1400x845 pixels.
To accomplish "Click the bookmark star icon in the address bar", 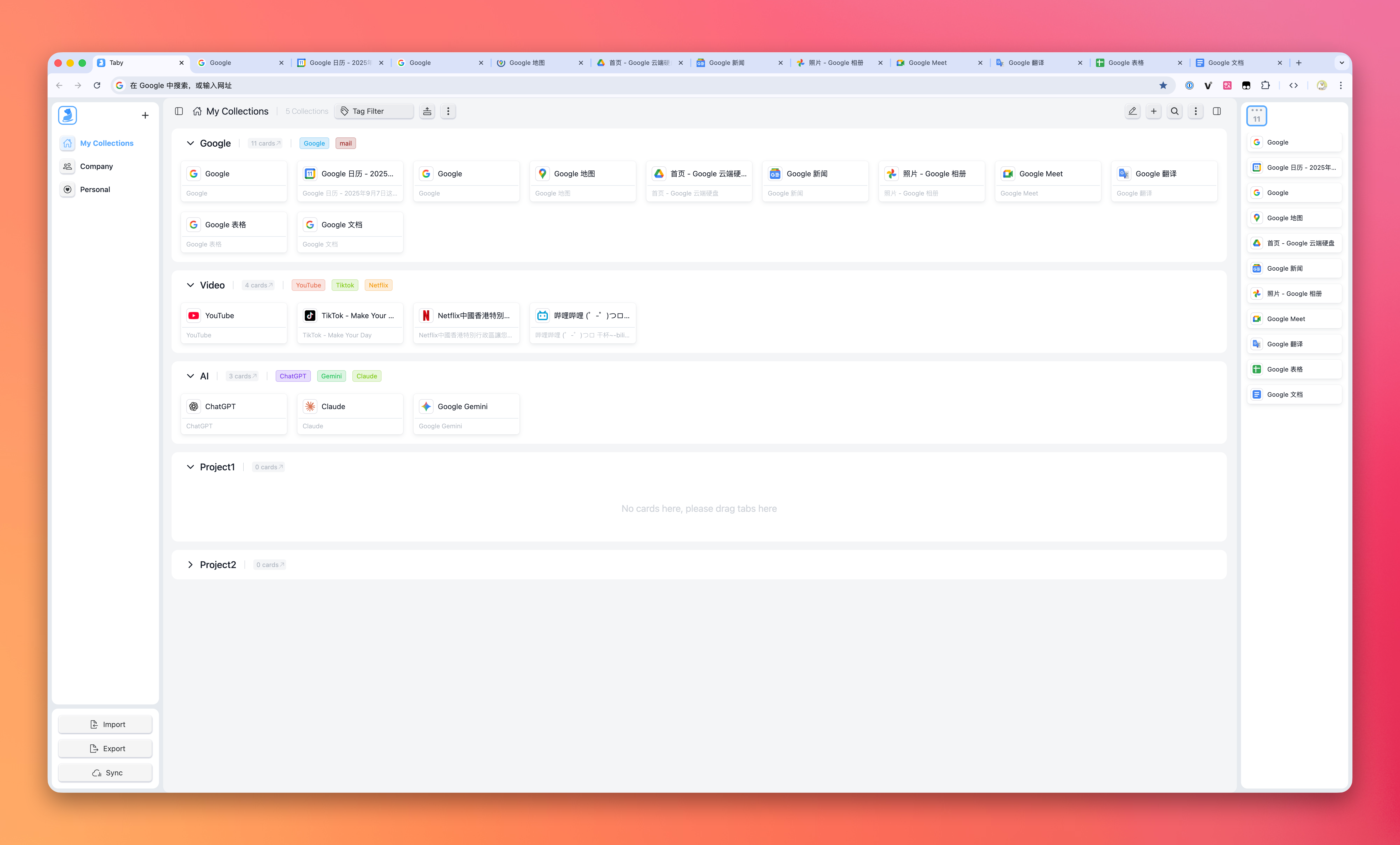I will [x=1163, y=85].
